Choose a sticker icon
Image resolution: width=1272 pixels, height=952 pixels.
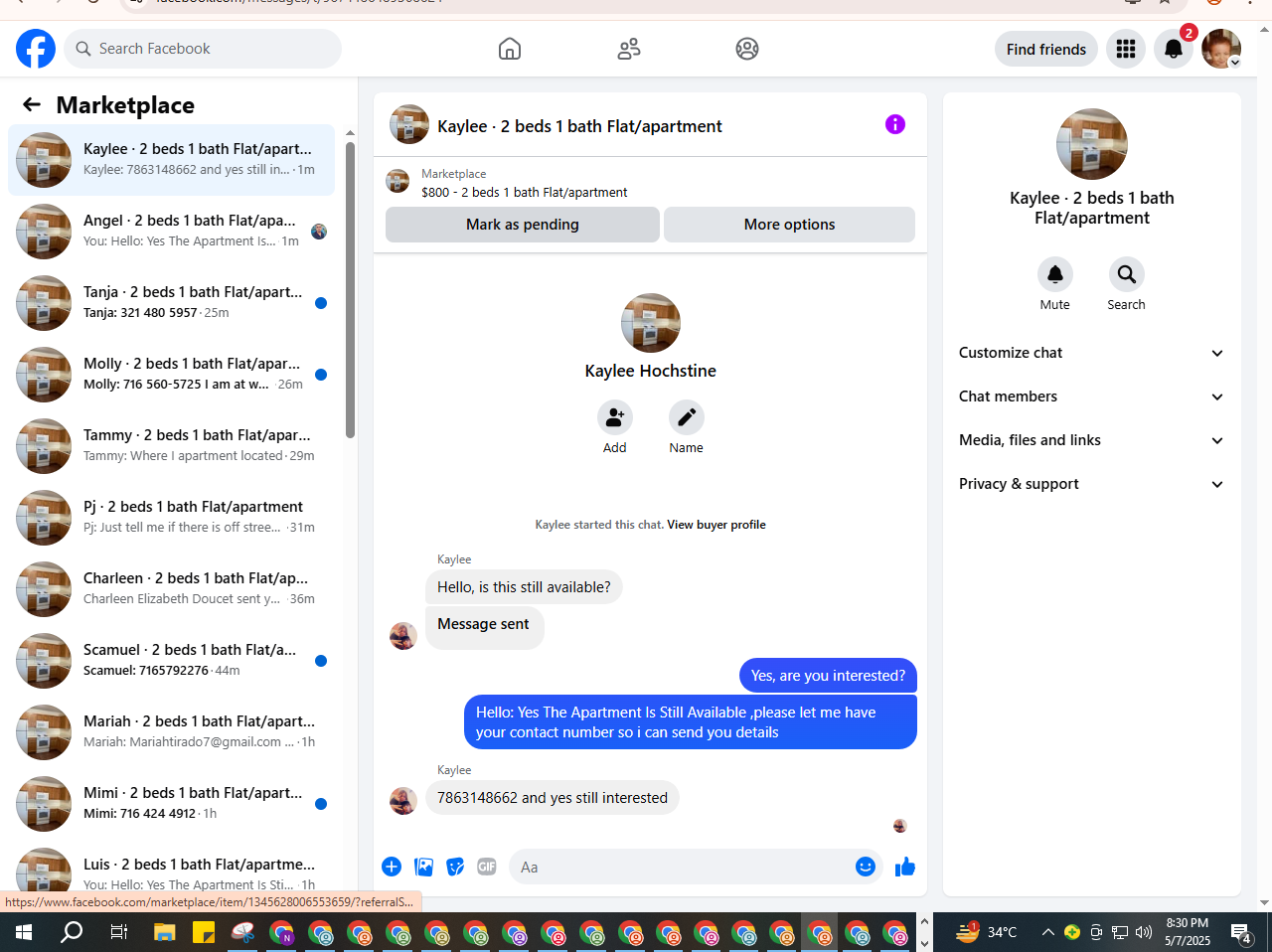(455, 867)
